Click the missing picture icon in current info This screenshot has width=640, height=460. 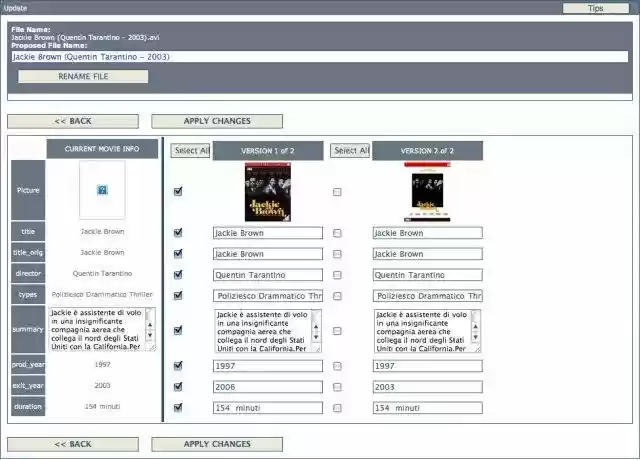click(x=102, y=190)
